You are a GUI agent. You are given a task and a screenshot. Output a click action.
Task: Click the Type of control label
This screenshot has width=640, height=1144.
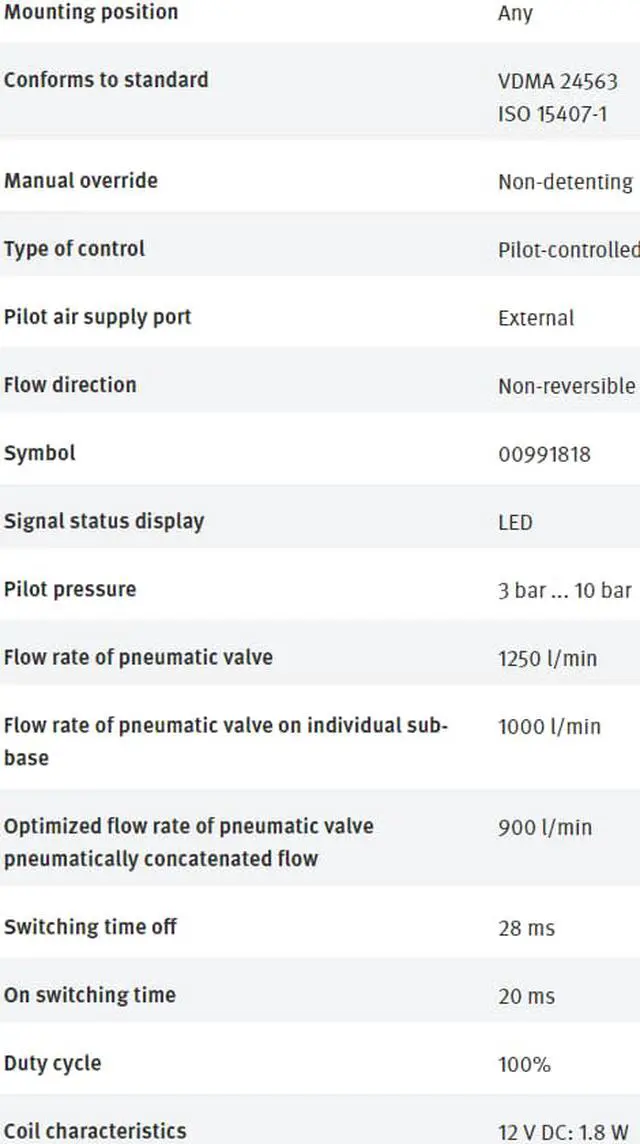(75, 249)
